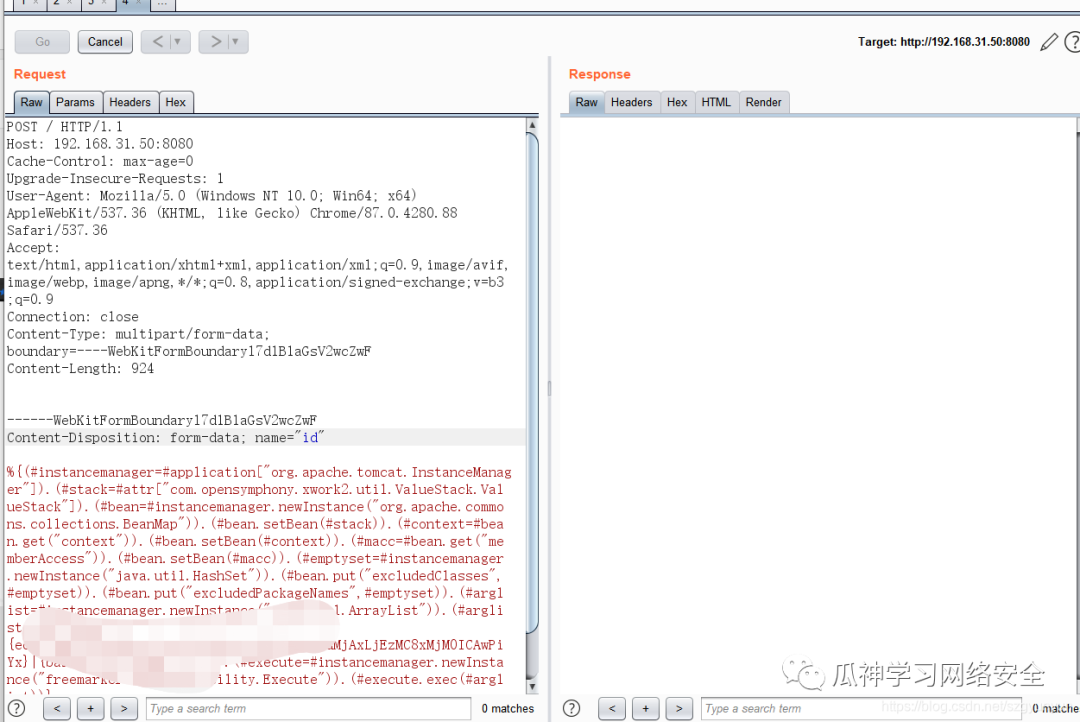
Task: Open response search help icon
Action: click(x=571, y=708)
